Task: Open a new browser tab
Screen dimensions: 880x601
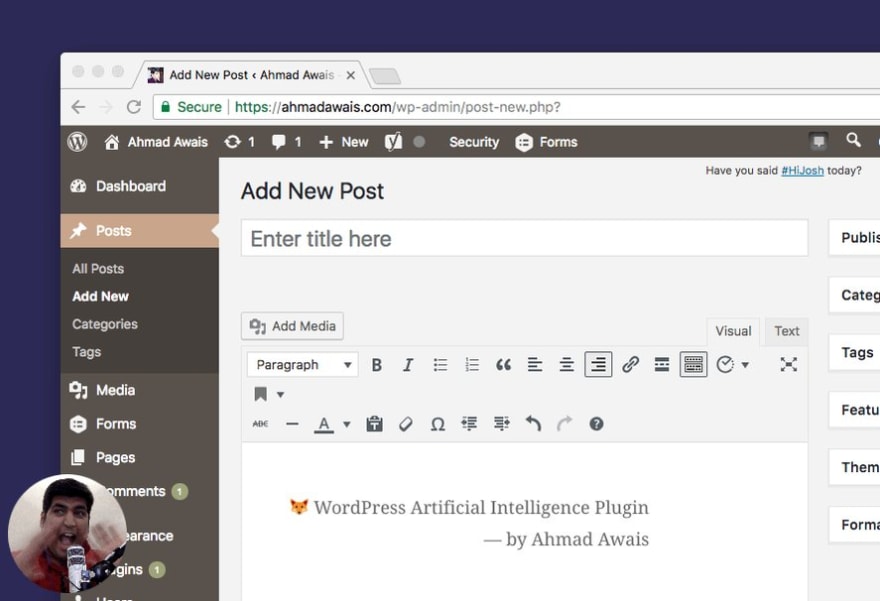Action: click(385, 76)
